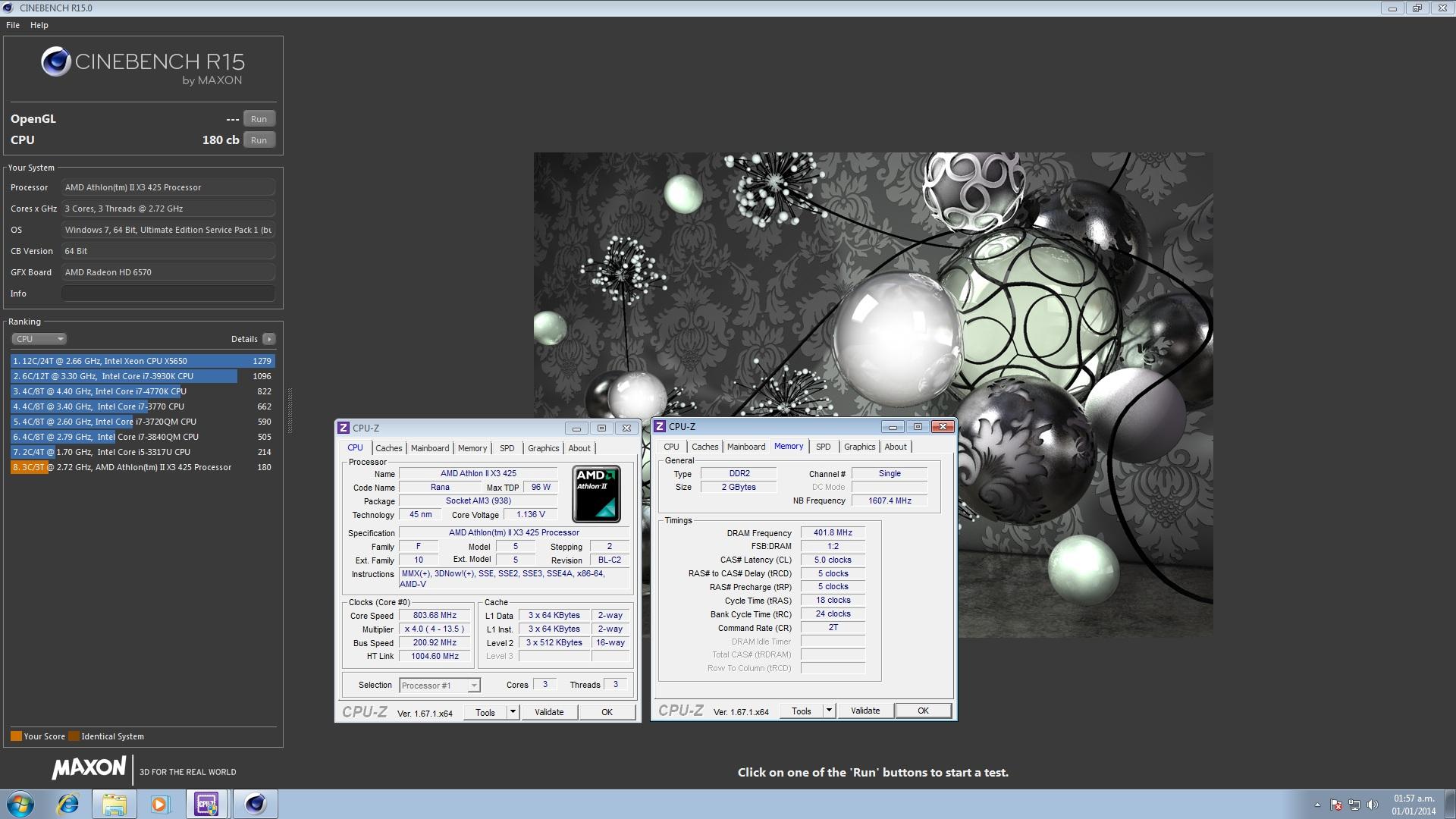Open the Windows Start menu orb
The height and width of the screenshot is (819, 1456).
(x=20, y=804)
